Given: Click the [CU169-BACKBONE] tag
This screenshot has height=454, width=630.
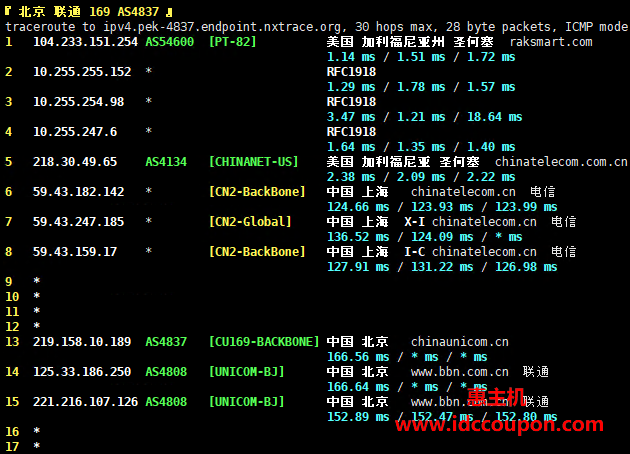Looking at the screenshot, I should (x=264, y=342).
